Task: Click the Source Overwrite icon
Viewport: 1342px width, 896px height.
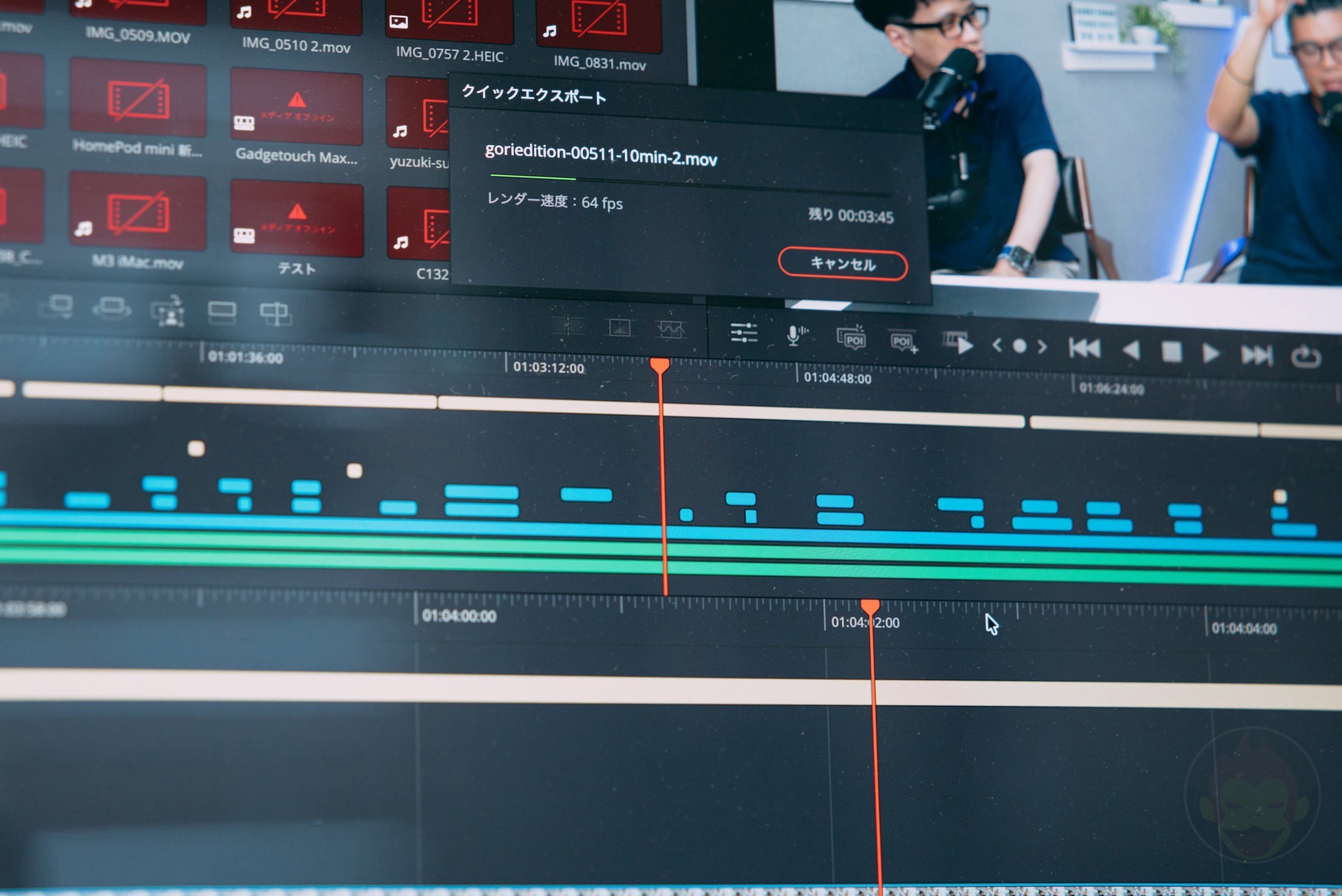Action: 275,314
